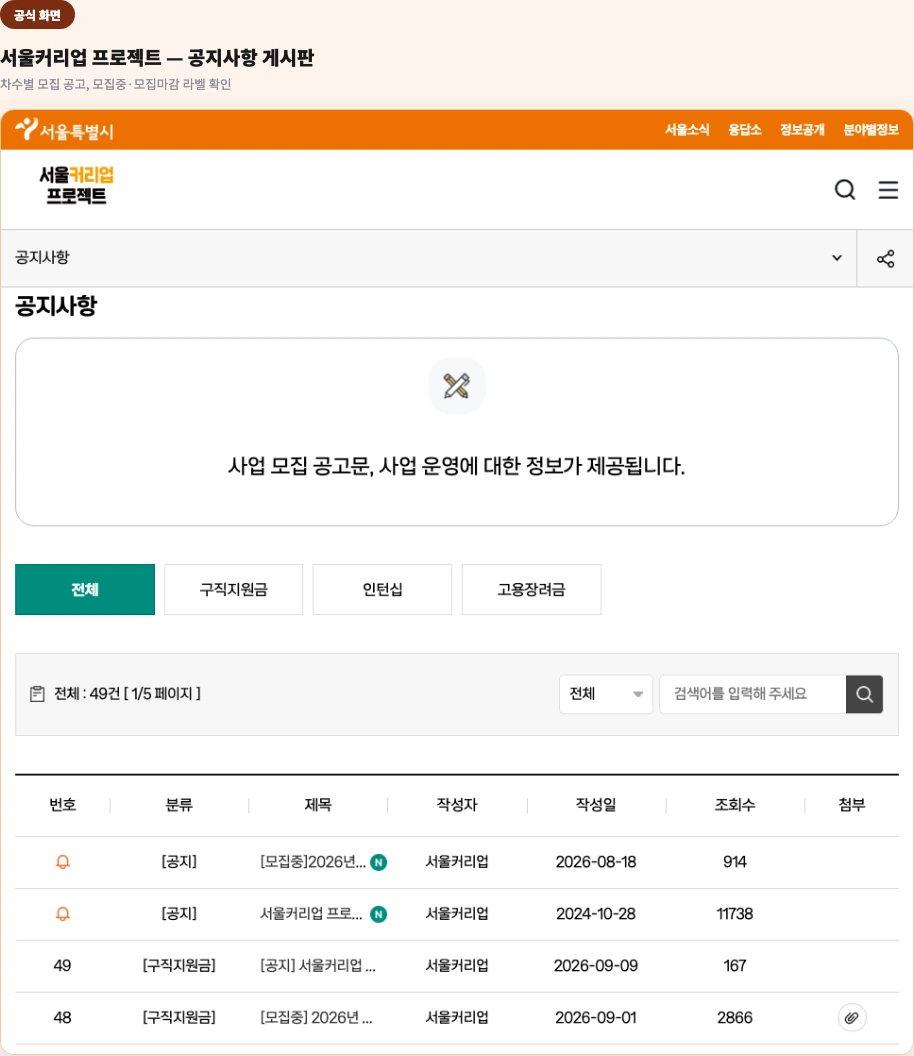The image size is (914, 1056).
Task: Click the date 2026-09-01
Action: point(596,1017)
